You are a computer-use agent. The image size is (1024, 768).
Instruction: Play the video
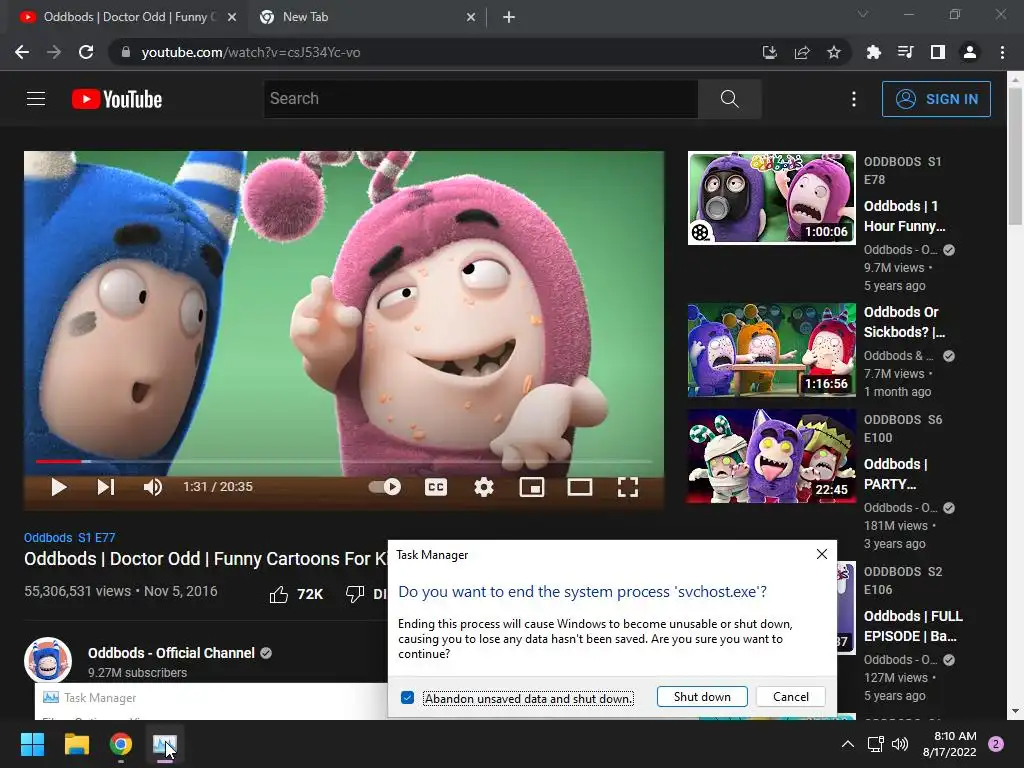pos(59,487)
